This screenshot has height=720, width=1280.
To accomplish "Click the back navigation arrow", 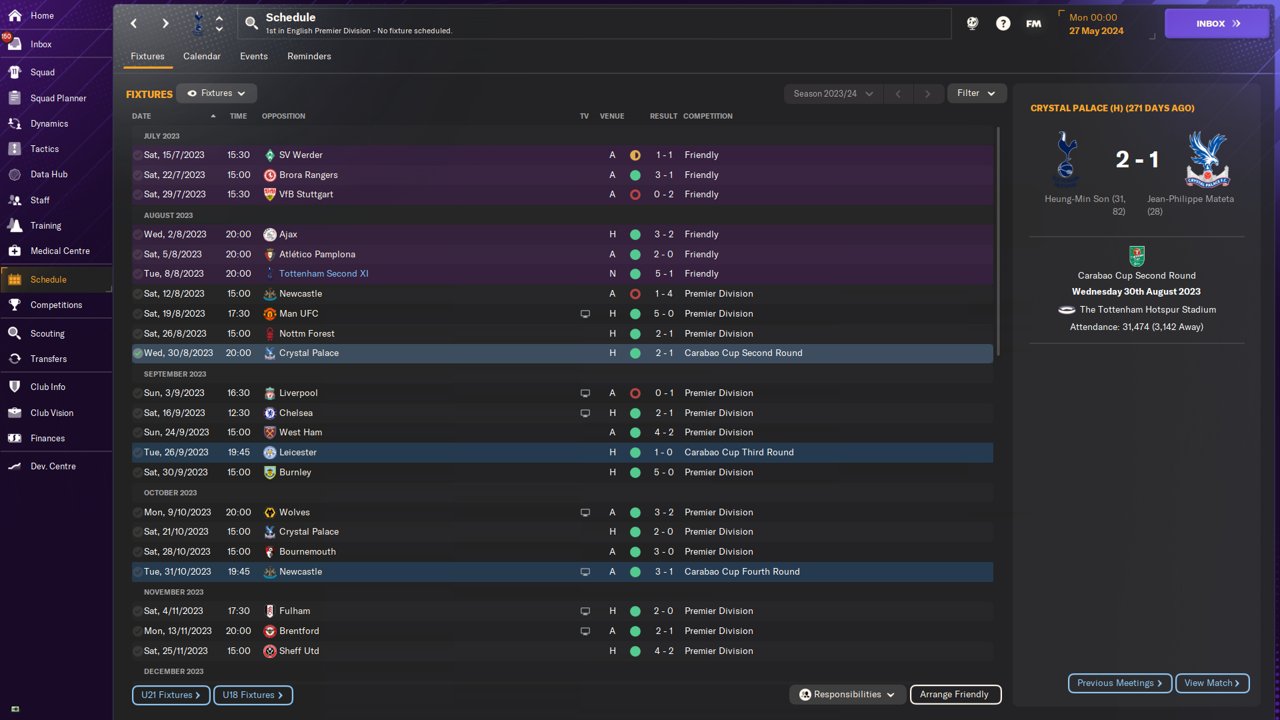I will (134, 23).
